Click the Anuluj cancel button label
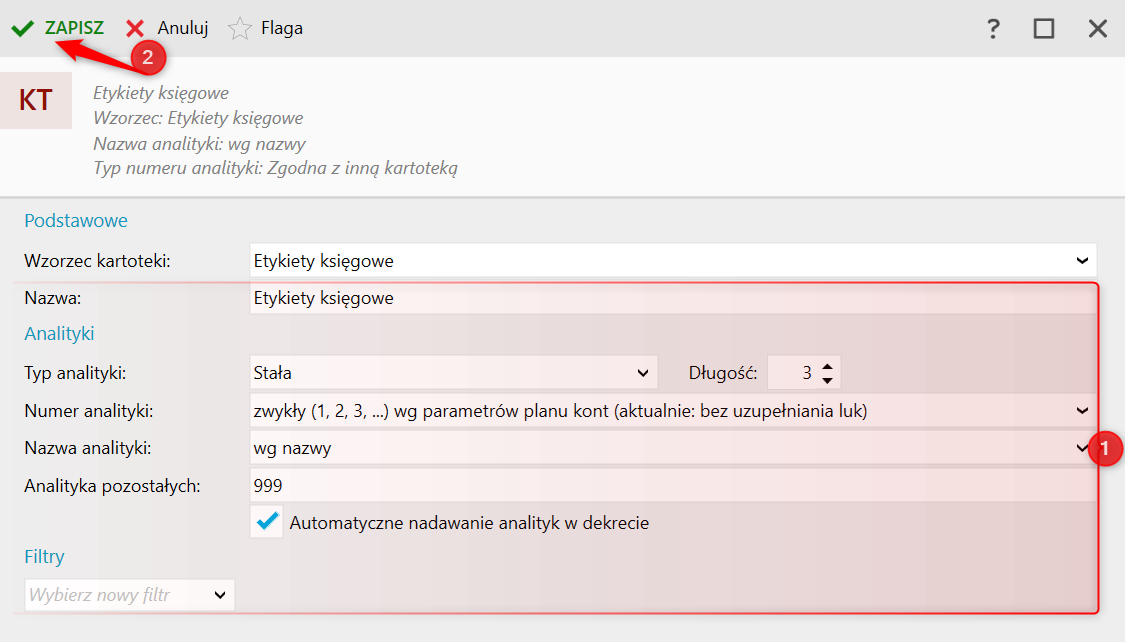The width and height of the screenshot is (1125, 642). pyautogui.click(x=182, y=28)
